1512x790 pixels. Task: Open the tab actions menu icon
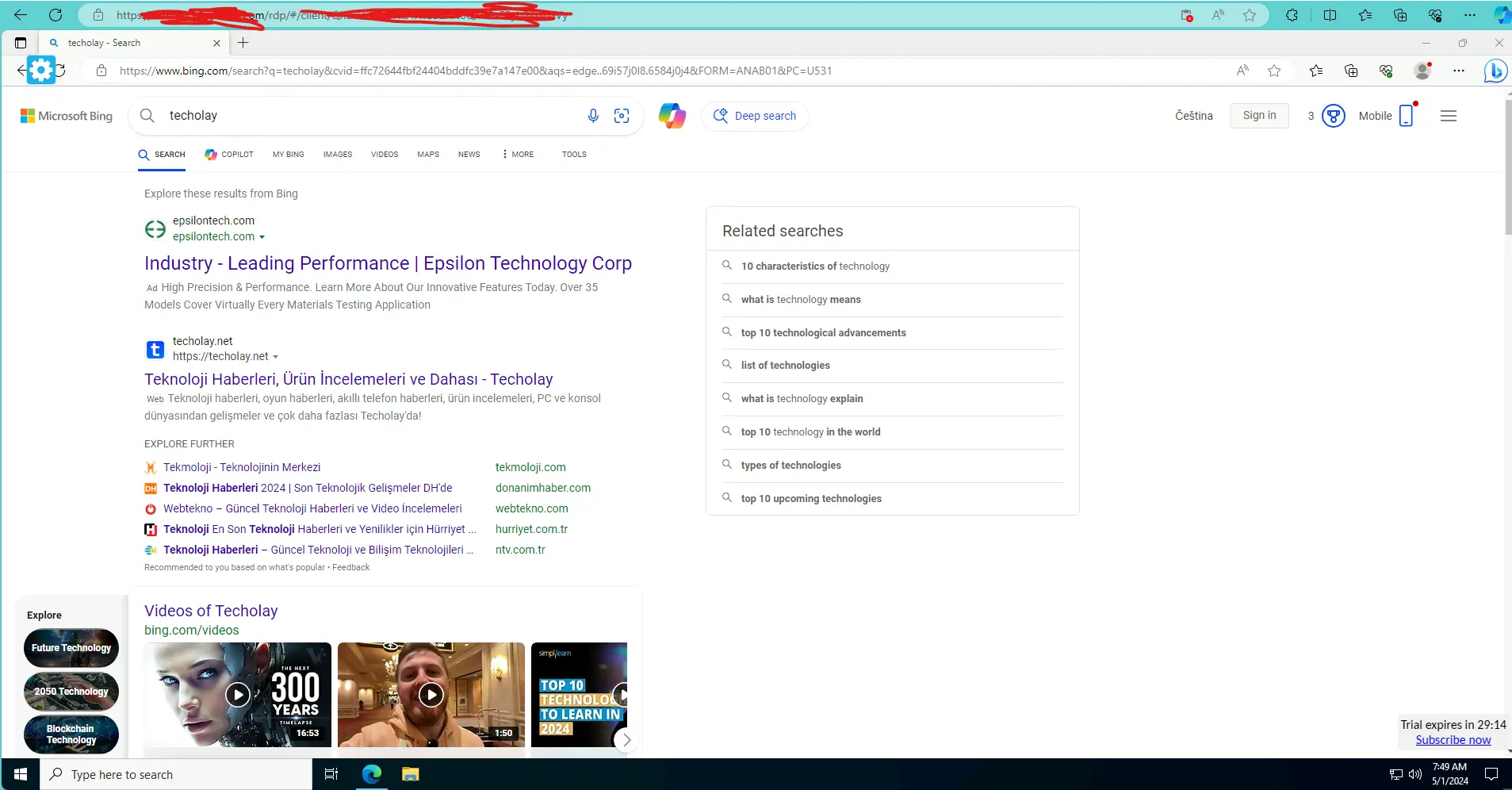point(21,43)
